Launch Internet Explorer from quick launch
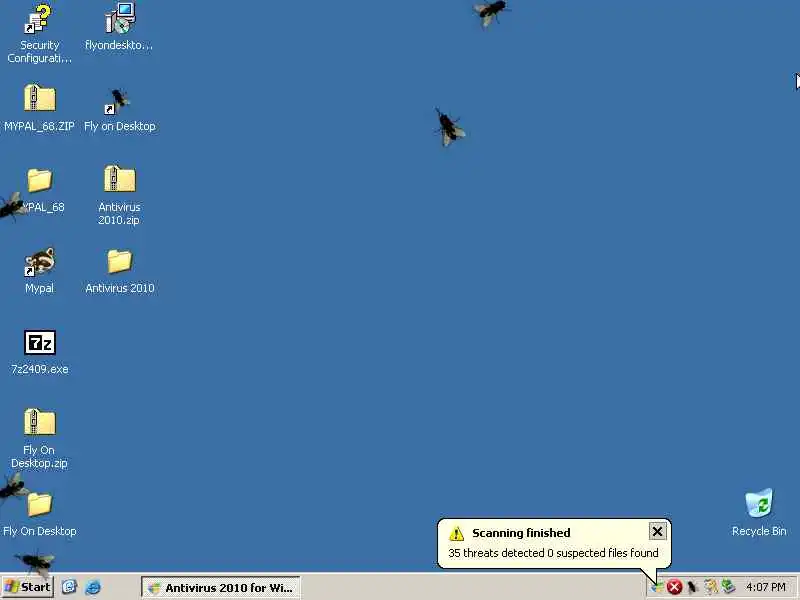 pos(93,587)
